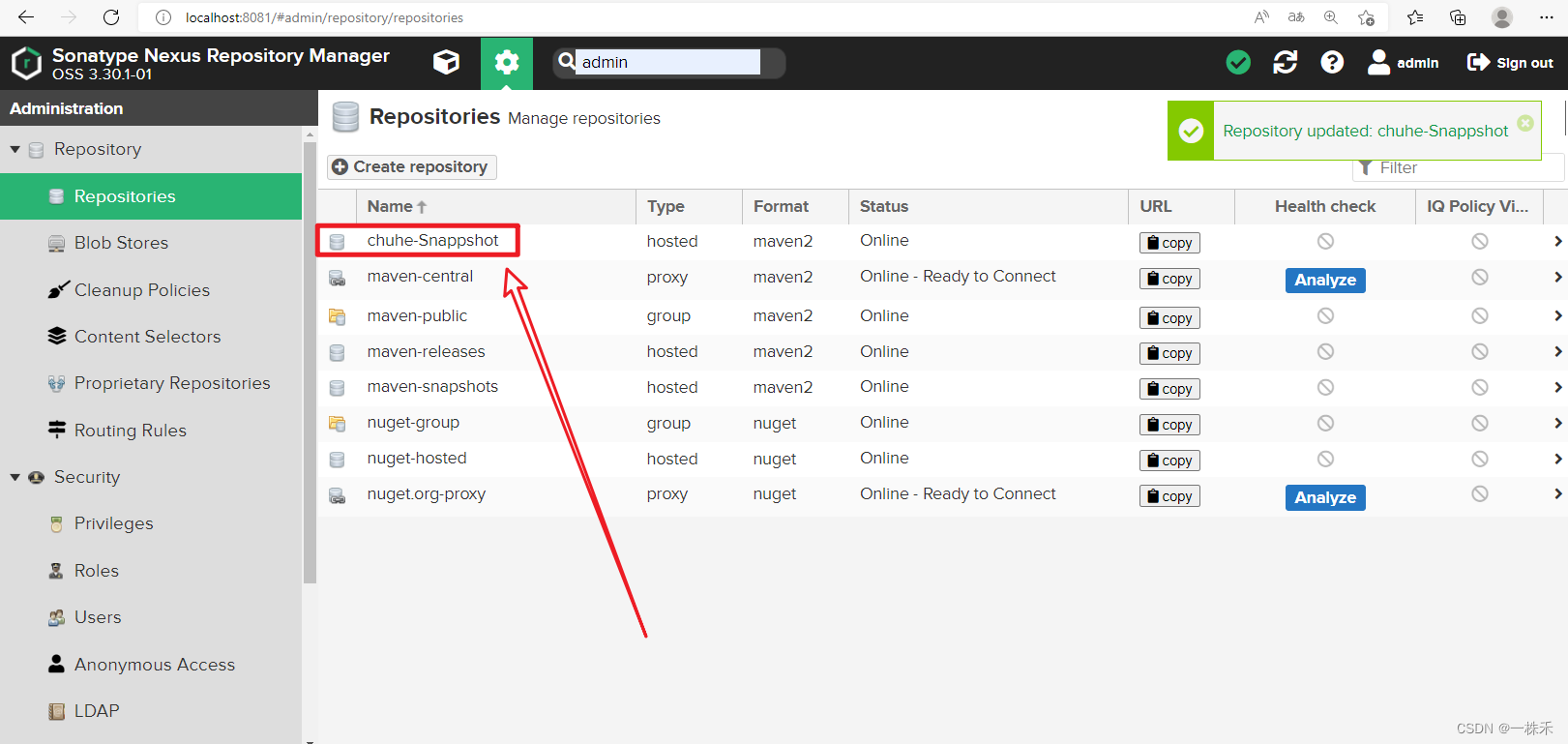The image size is (1568, 744).
Task: Open the maven-releases repository row
Action: tap(942, 352)
